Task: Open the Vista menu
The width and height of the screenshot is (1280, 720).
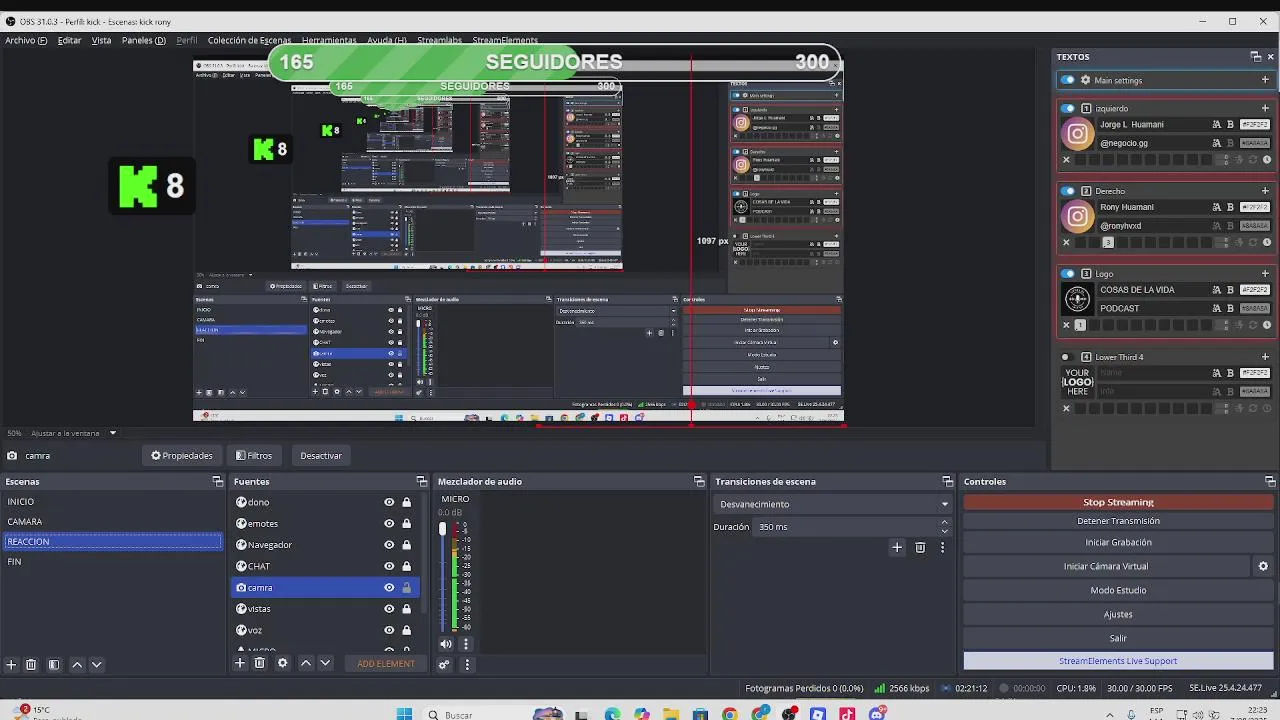Action: pyautogui.click(x=102, y=40)
